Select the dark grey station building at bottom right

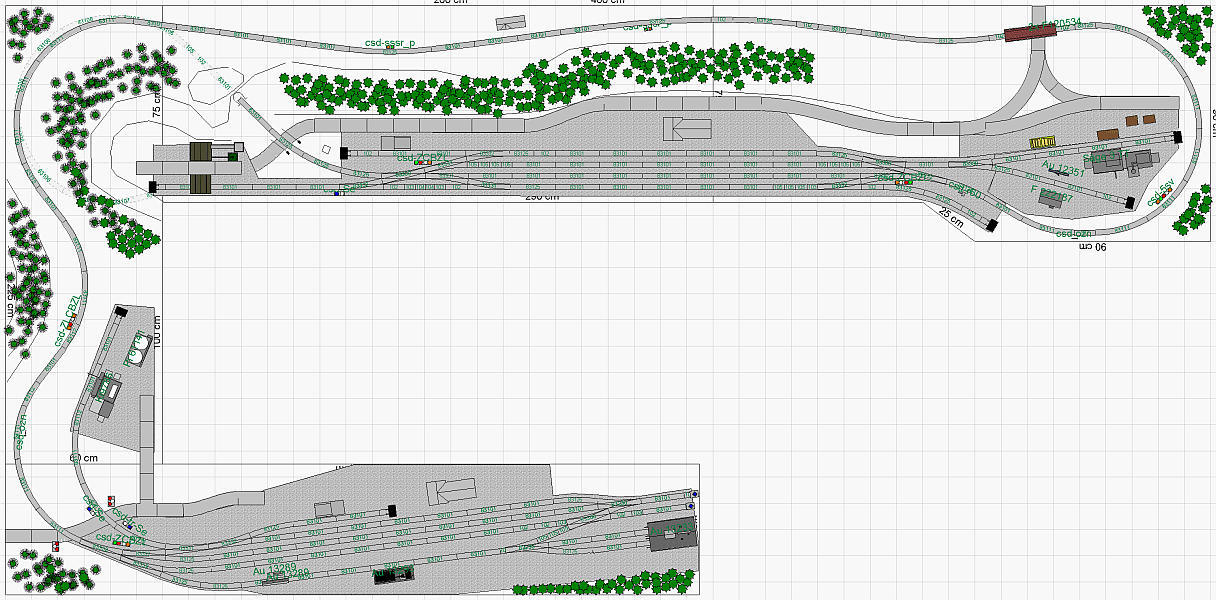671,534
